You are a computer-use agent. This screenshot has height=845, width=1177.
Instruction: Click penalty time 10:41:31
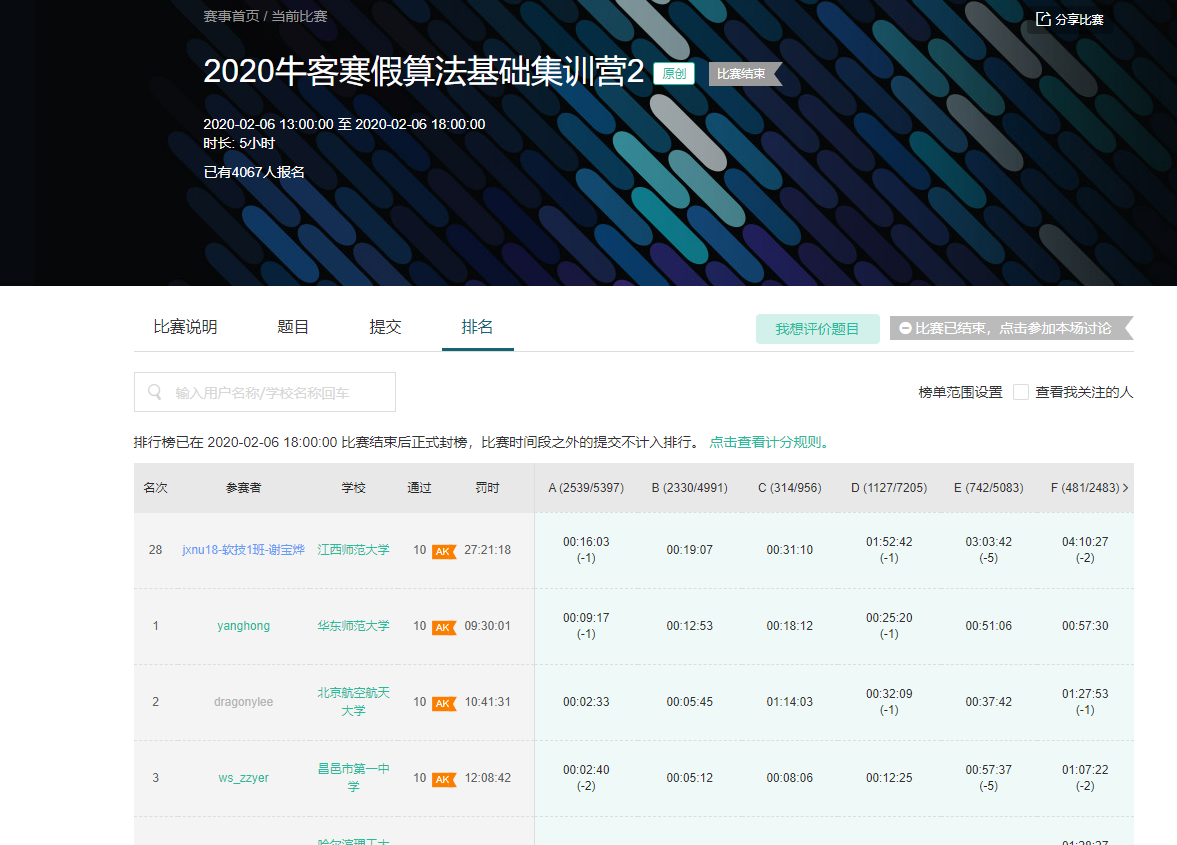[x=487, y=702]
